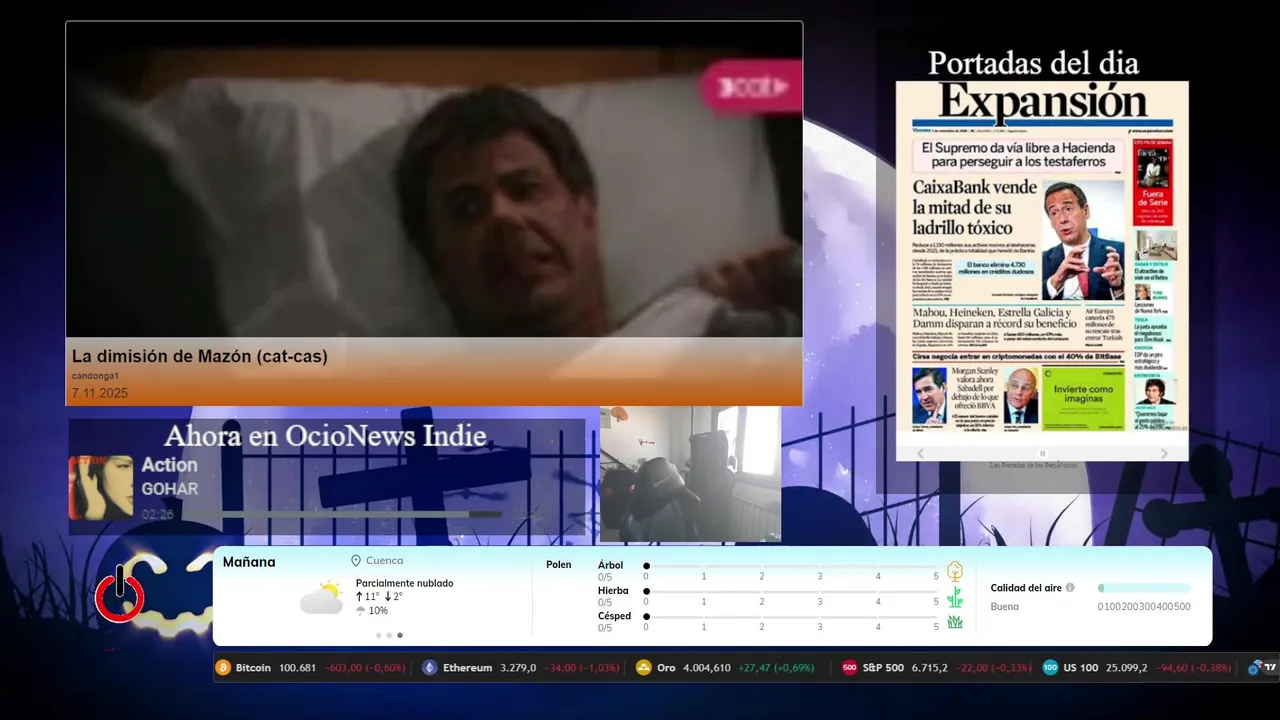Click the next front page arrow
Image resolution: width=1280 pixels, height=720 pixels.
[1164, 454]
